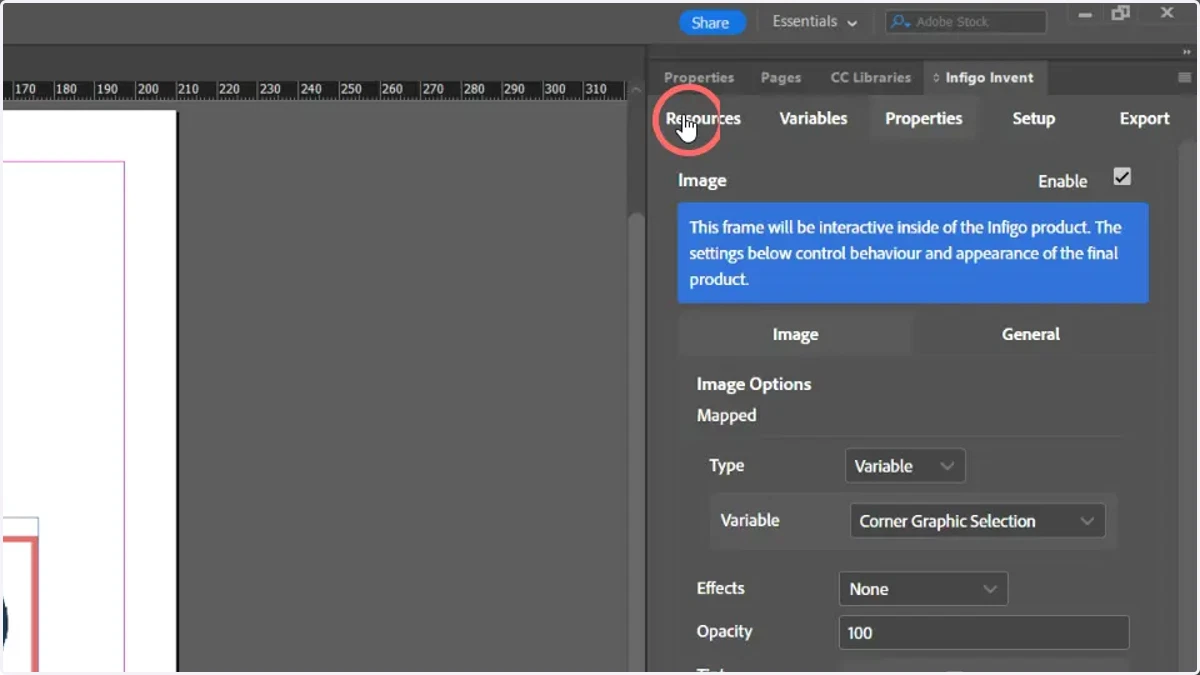Viewport: 1200px width, 675px height.
Task: Minimize the application window
Action: click(1085, 14)
